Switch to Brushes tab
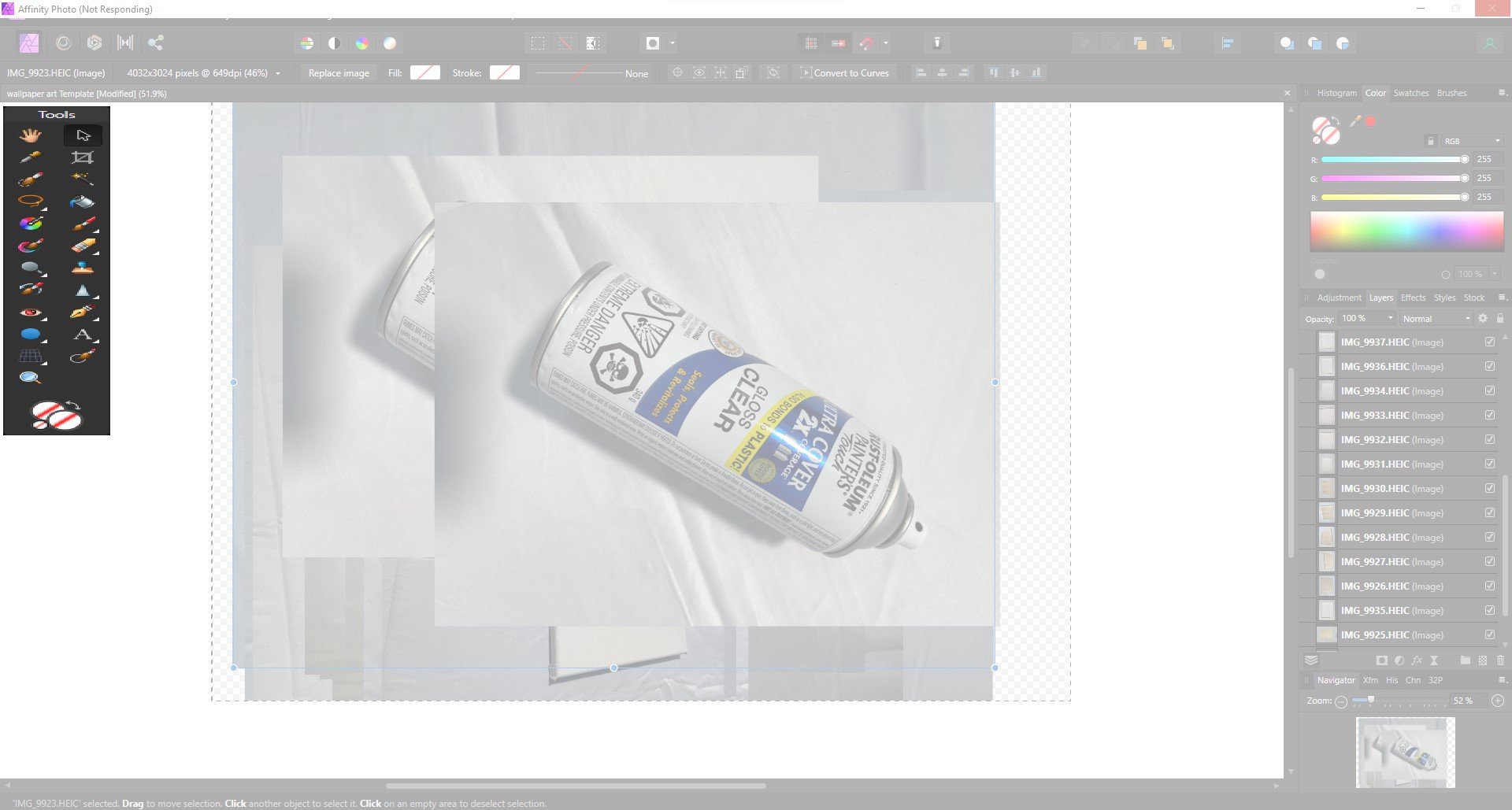This screenshot has width=1512, height=810. point(1451,93)
